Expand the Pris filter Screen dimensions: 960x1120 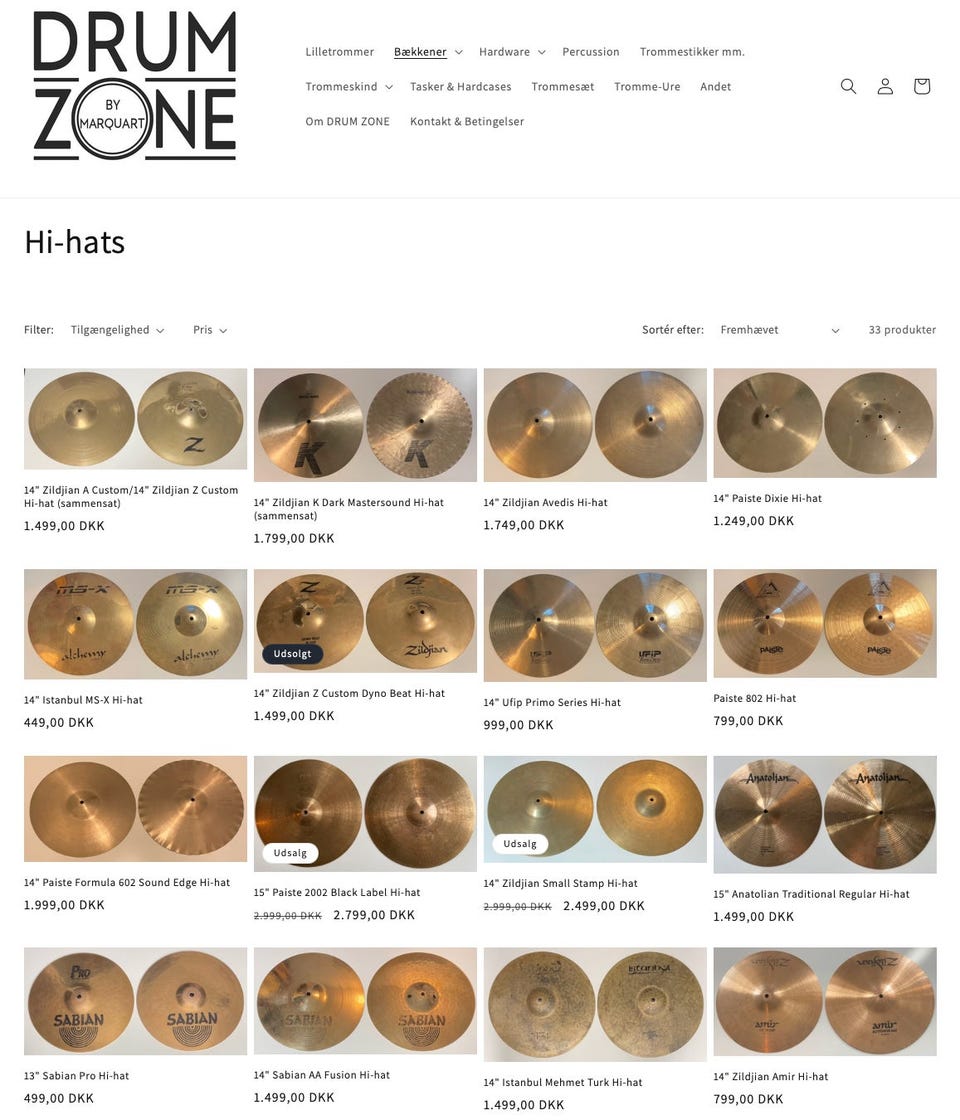point(210,330)
